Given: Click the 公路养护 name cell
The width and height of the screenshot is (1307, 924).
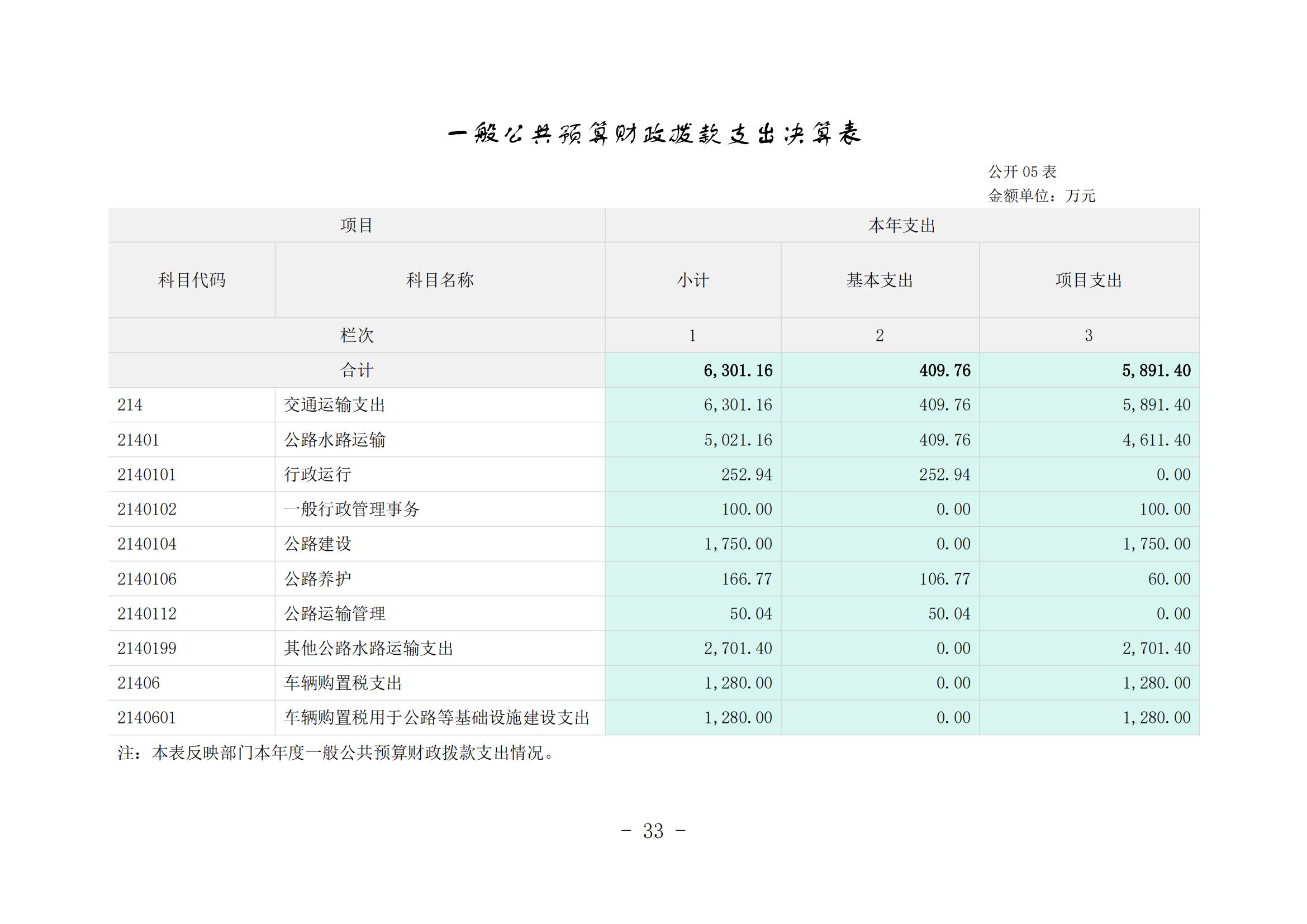Looking at the screenshot, I should [x=440, y=579].
